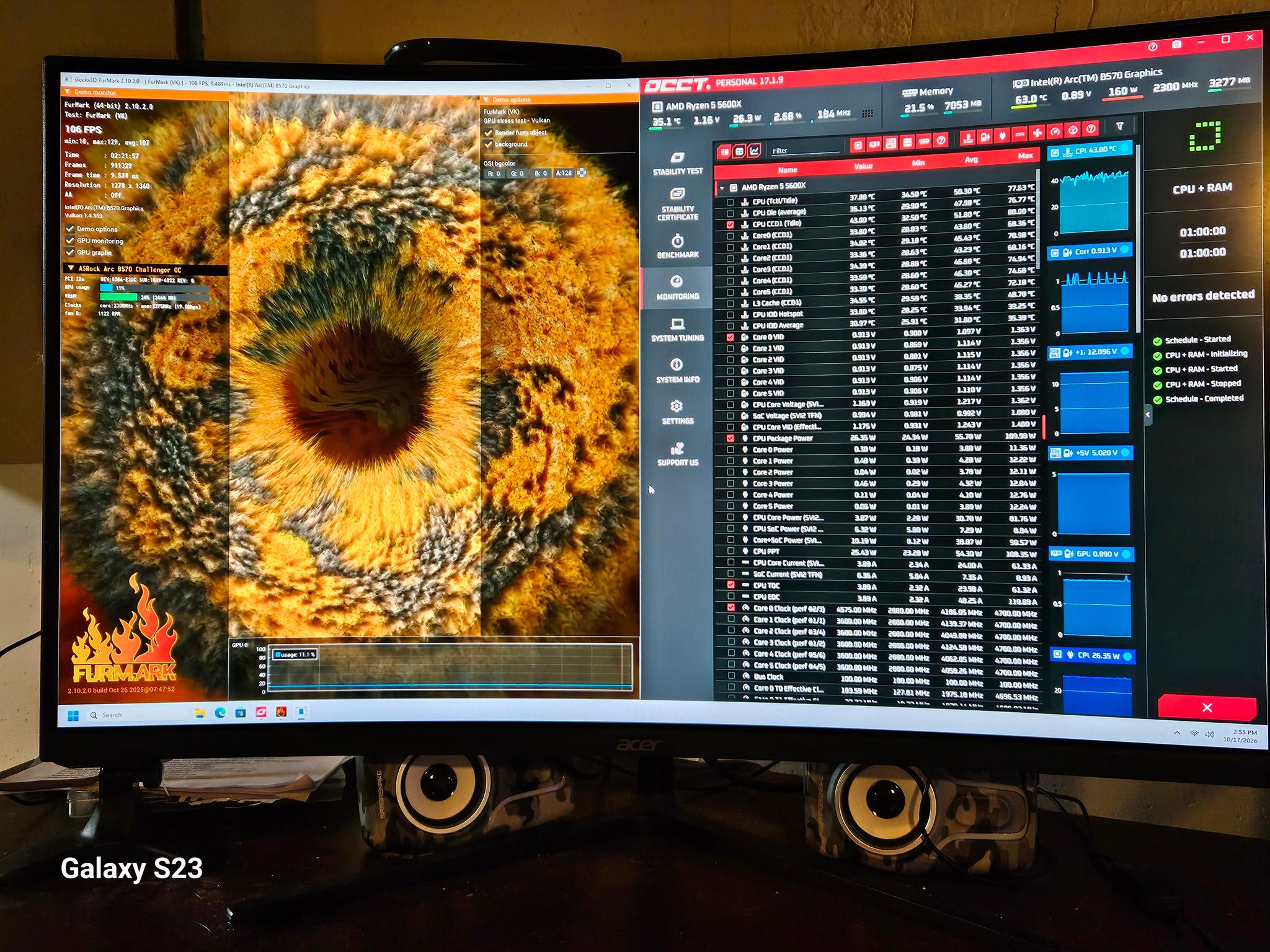Screen dimensions: 1270x952
Task: Filter sensors by fan icon
Action: pos(1037,133)
